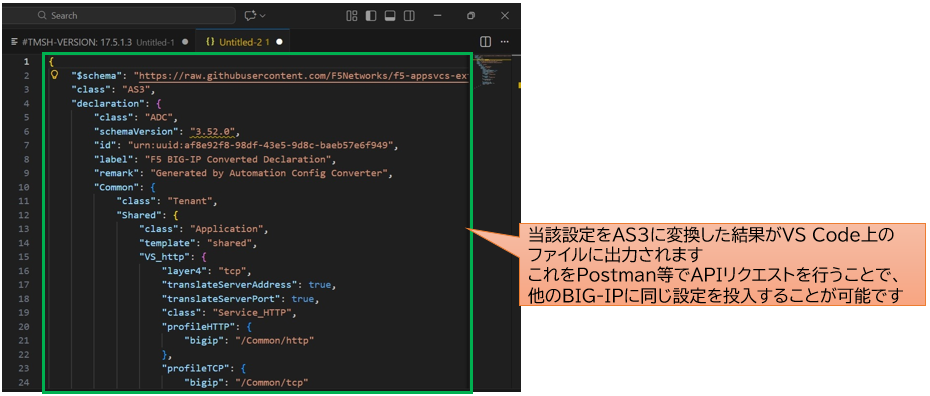Click the Split Editor Right icon
This screenshot has height=396, width=930.
pos(485,42)
